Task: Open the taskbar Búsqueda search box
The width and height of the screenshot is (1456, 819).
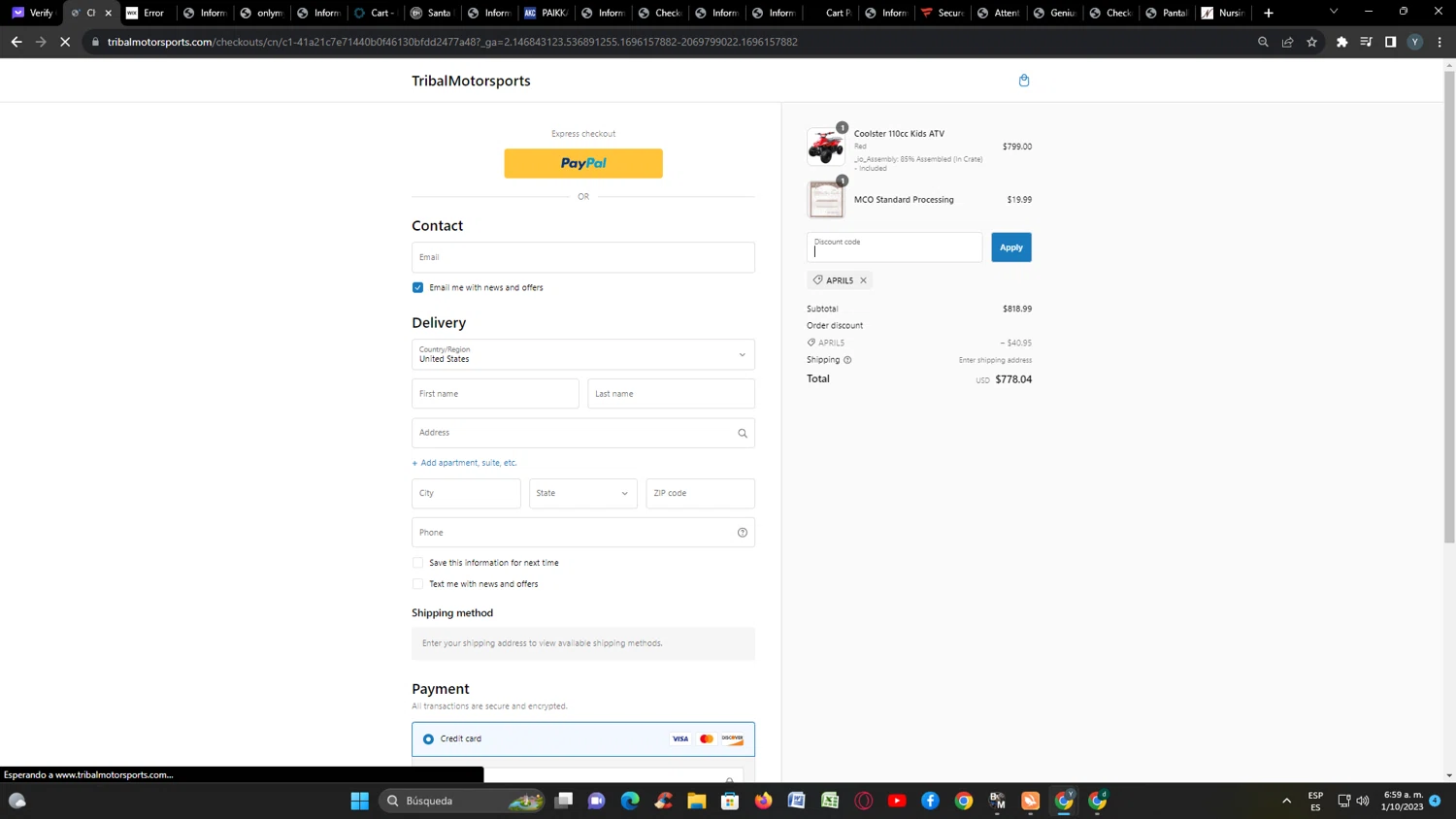Action: (461, 801)
